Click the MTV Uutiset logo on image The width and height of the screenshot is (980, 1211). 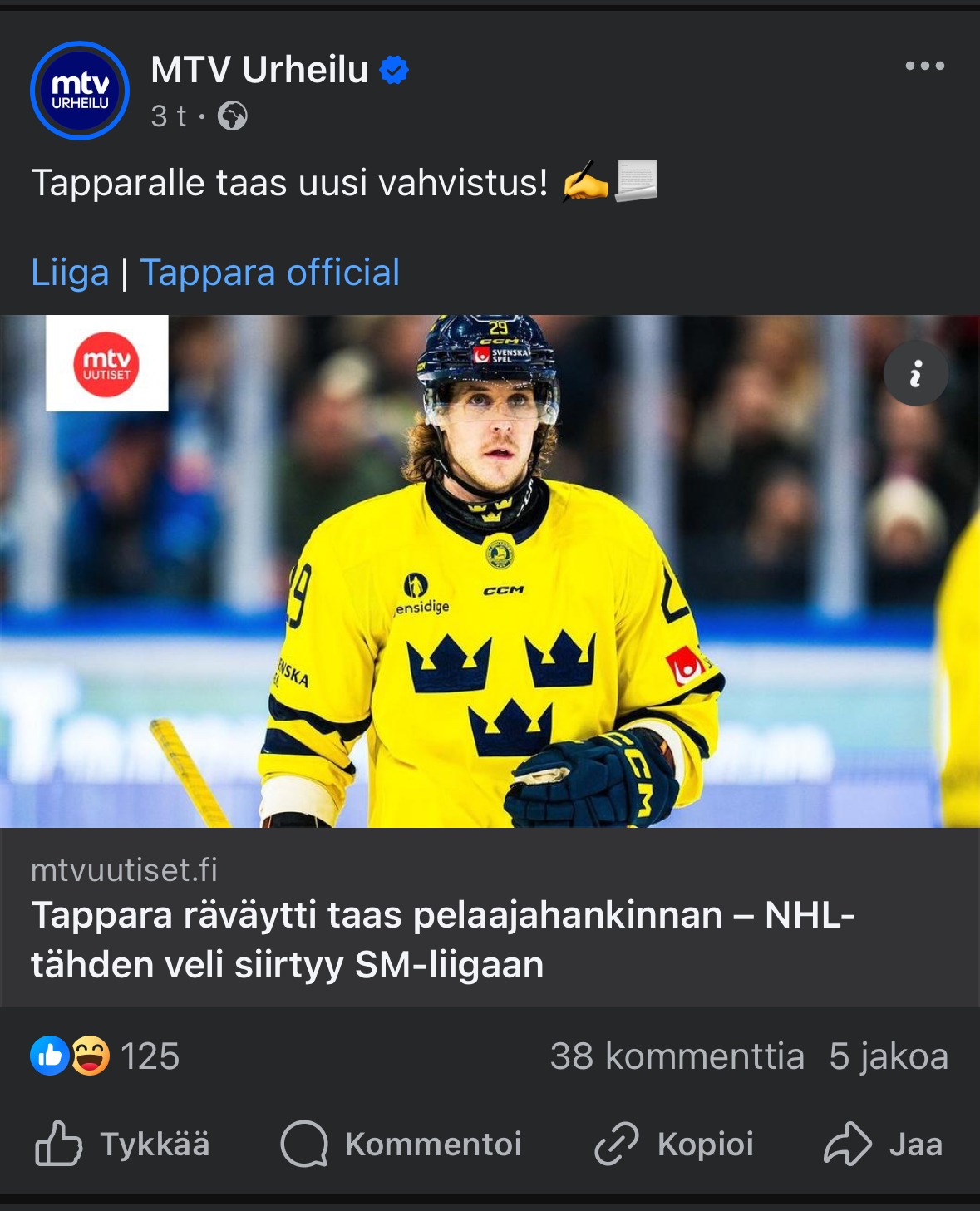point(107,363)
